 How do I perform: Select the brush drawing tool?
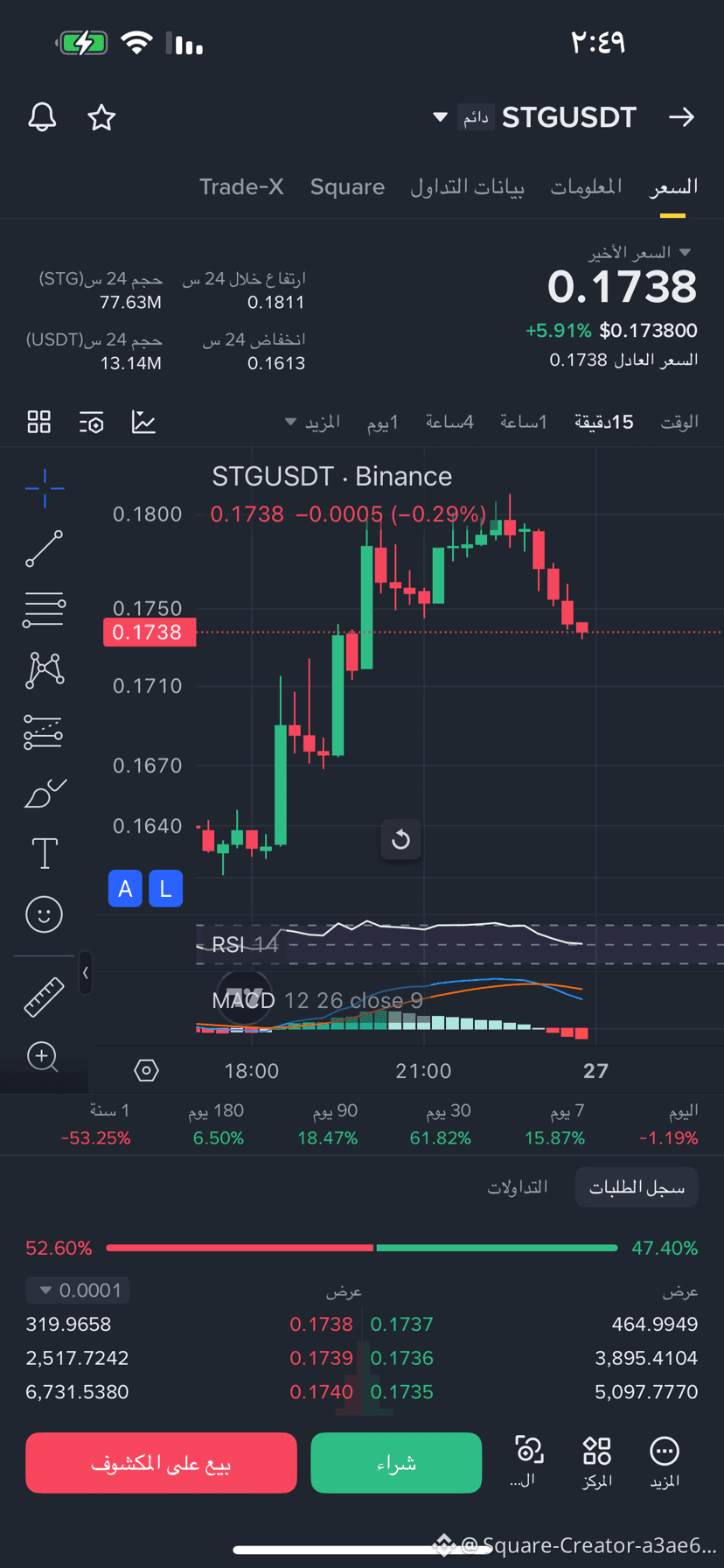(x=45, y=793)
